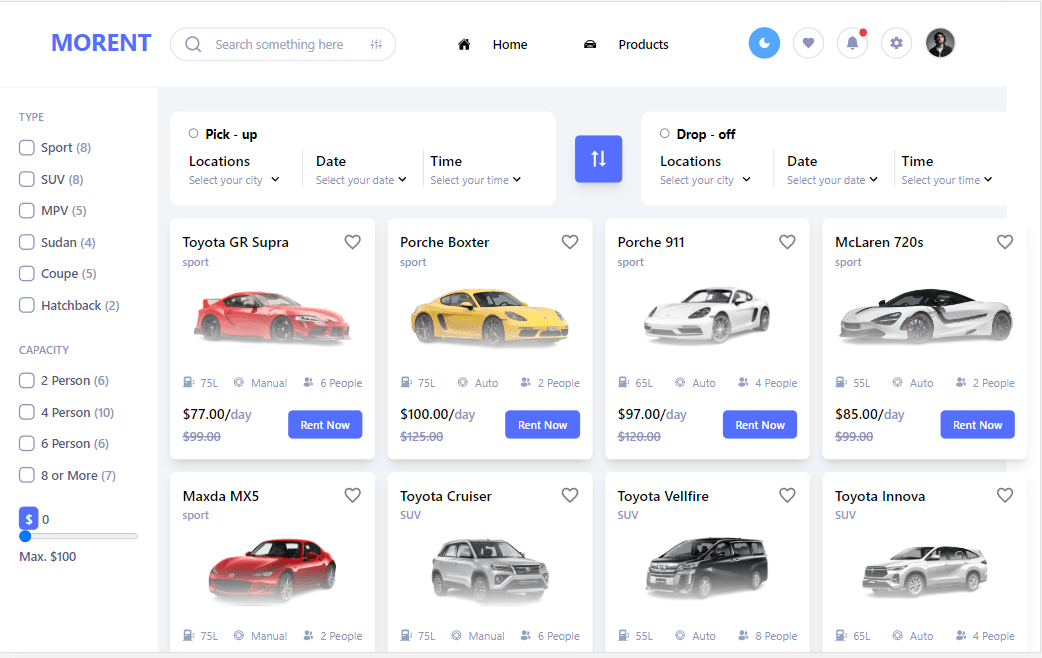Favorite the McLaren 720s

(x=1005, y=242)
